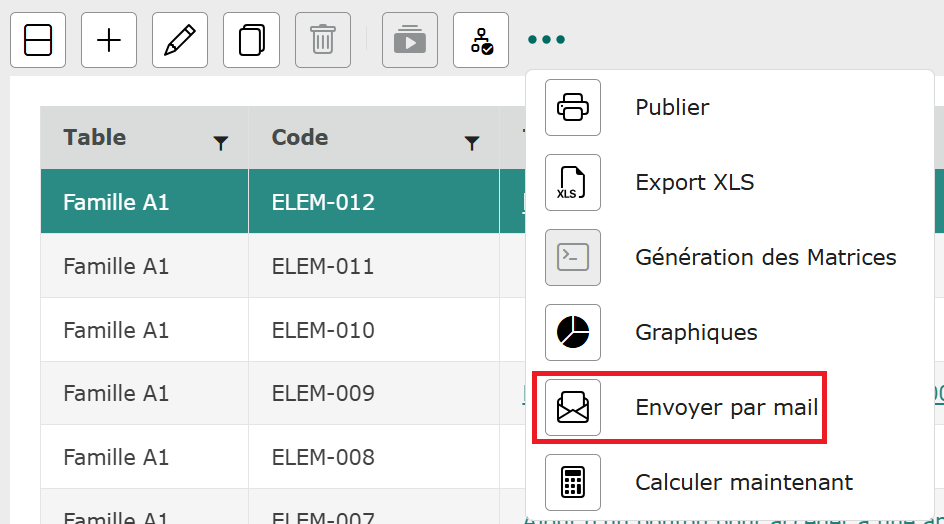Open the Table column filter
This screenshot has width=944, height=524.
point(221,144)
